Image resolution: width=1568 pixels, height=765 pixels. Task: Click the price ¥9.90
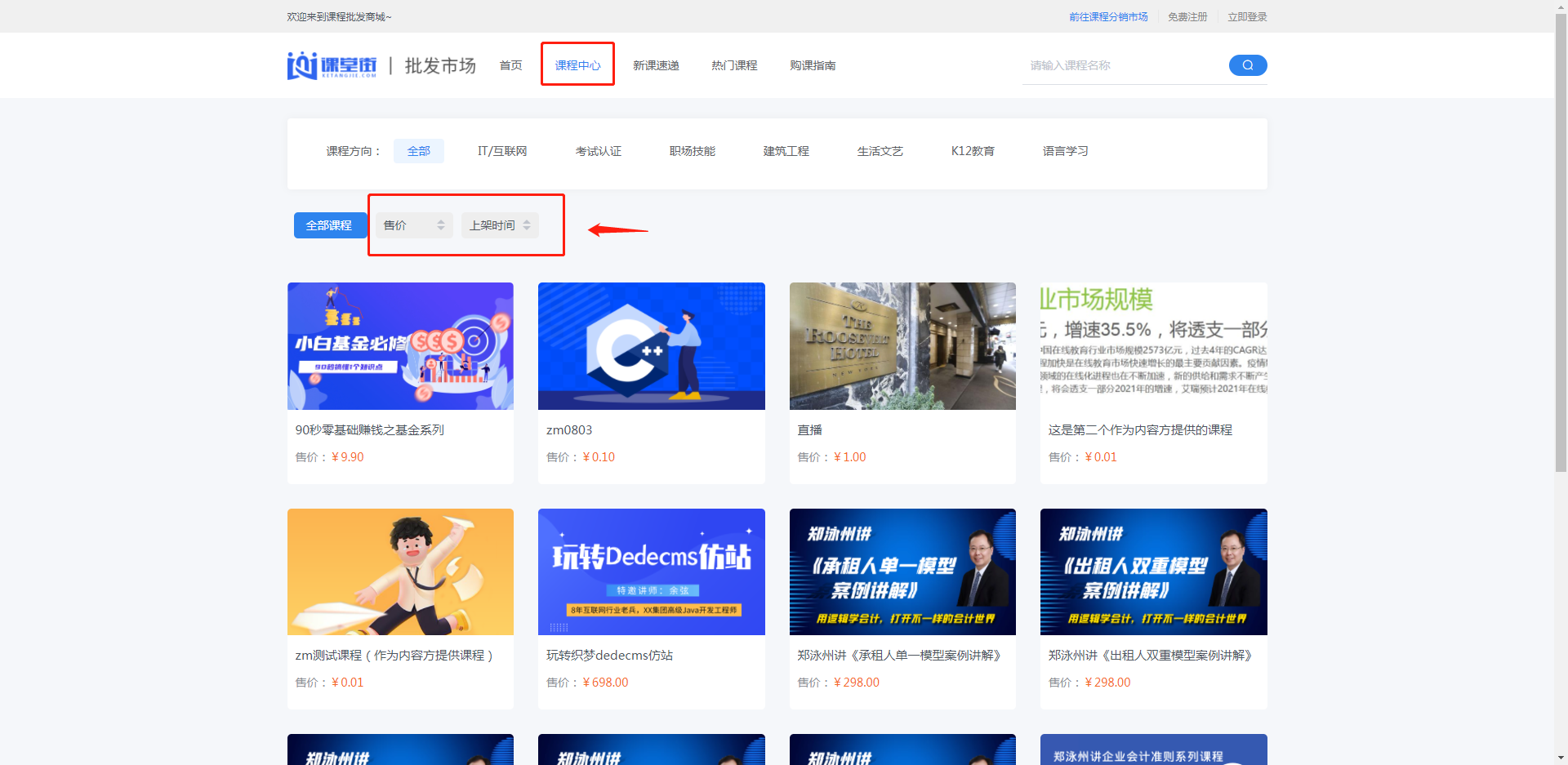(348, 457)
